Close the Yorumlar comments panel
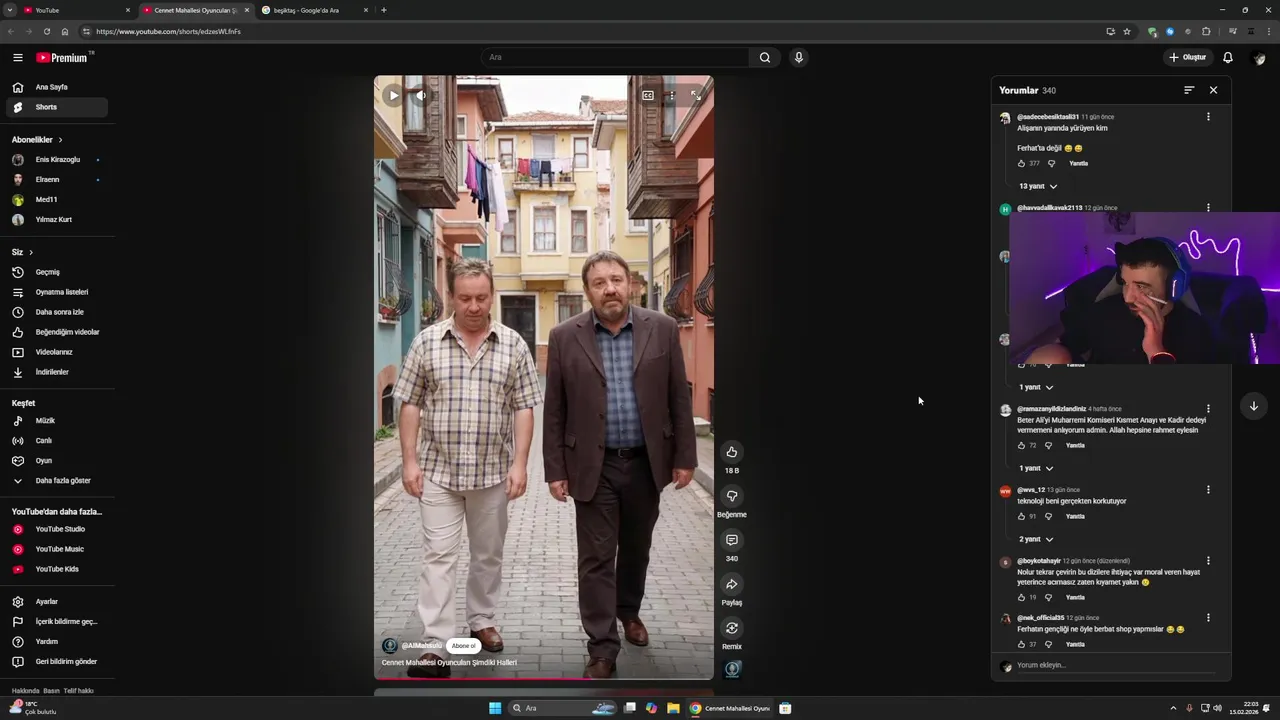1280x720 pixels. [1213, 90]
